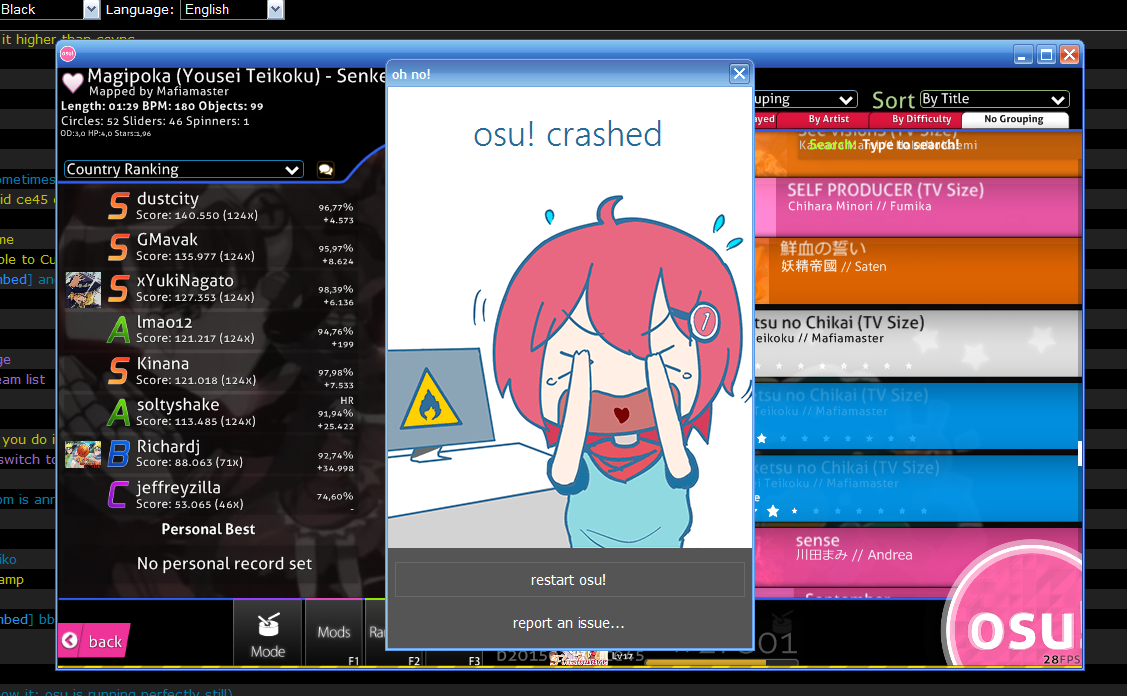Click the pink heart beatmap icon
This screenshot has width=1127, height=696.
click(x=73, y=82)
